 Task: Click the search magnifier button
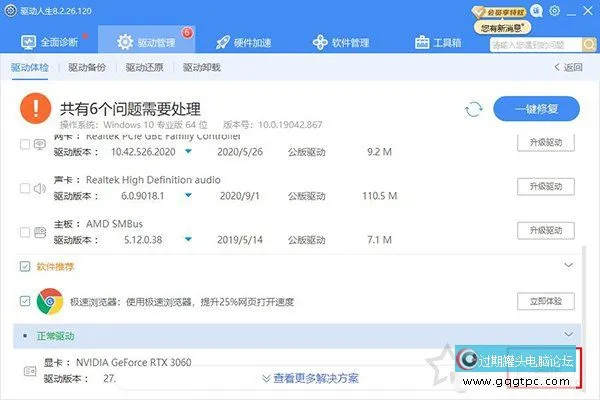click(589, 45)
